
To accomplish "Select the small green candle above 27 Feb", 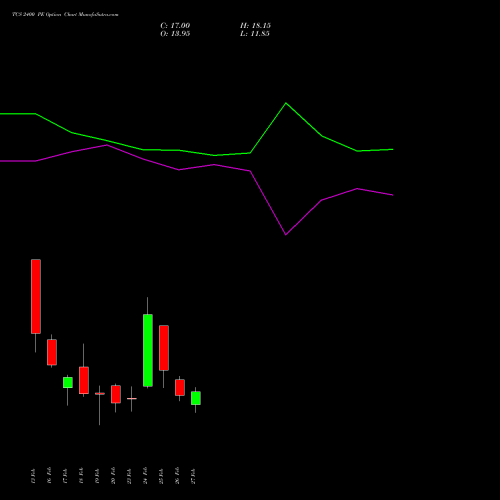I will click(x=196, y=398).
